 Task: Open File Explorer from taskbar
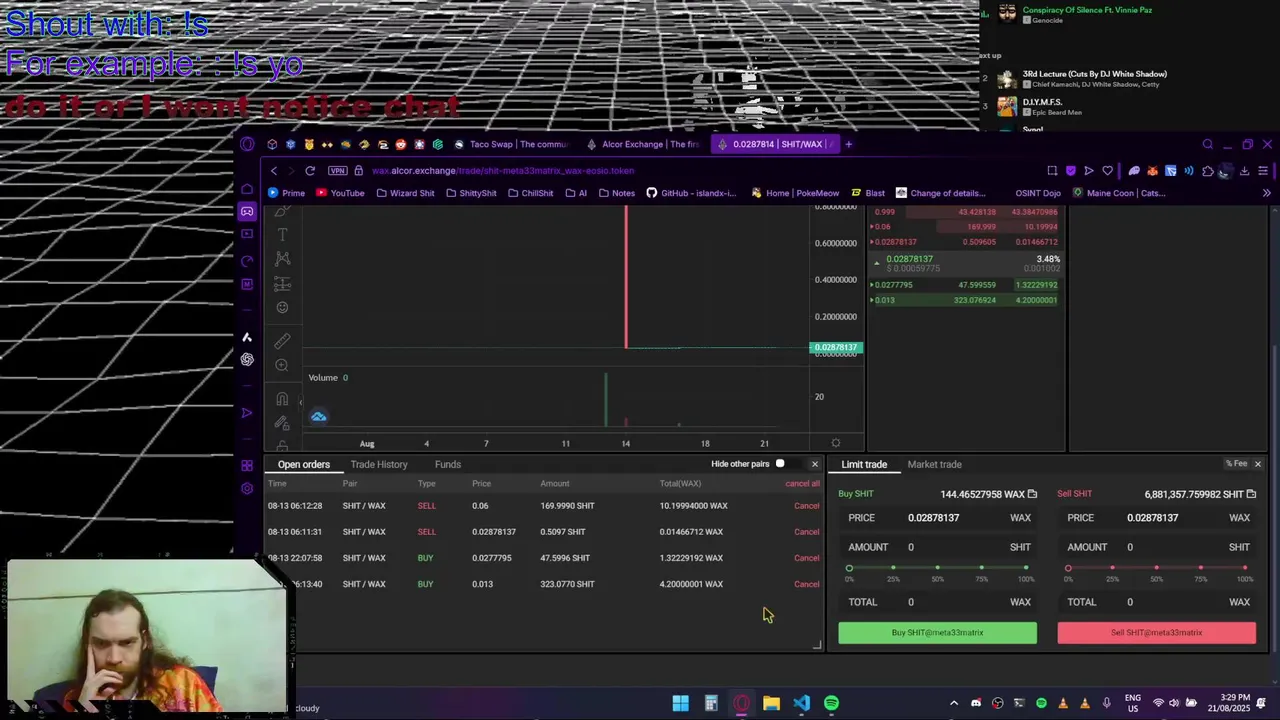[771, 703]
